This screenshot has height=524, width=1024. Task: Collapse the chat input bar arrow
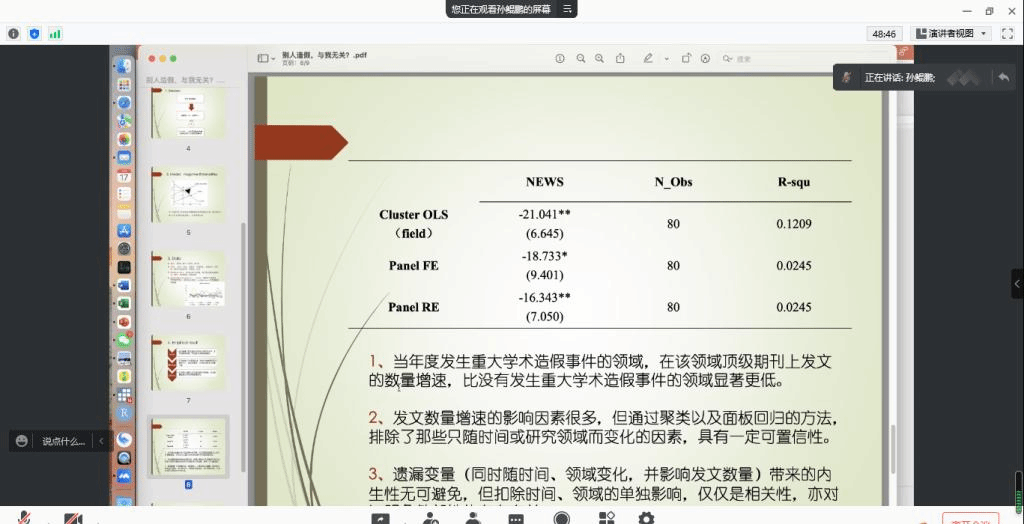tap(100, 441)
